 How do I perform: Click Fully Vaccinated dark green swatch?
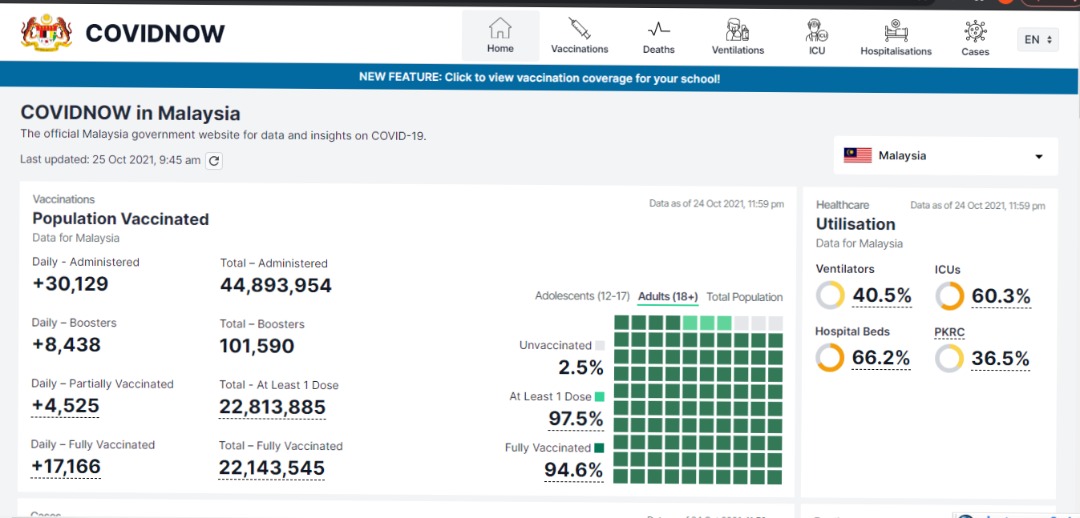(x=599, y=448)
